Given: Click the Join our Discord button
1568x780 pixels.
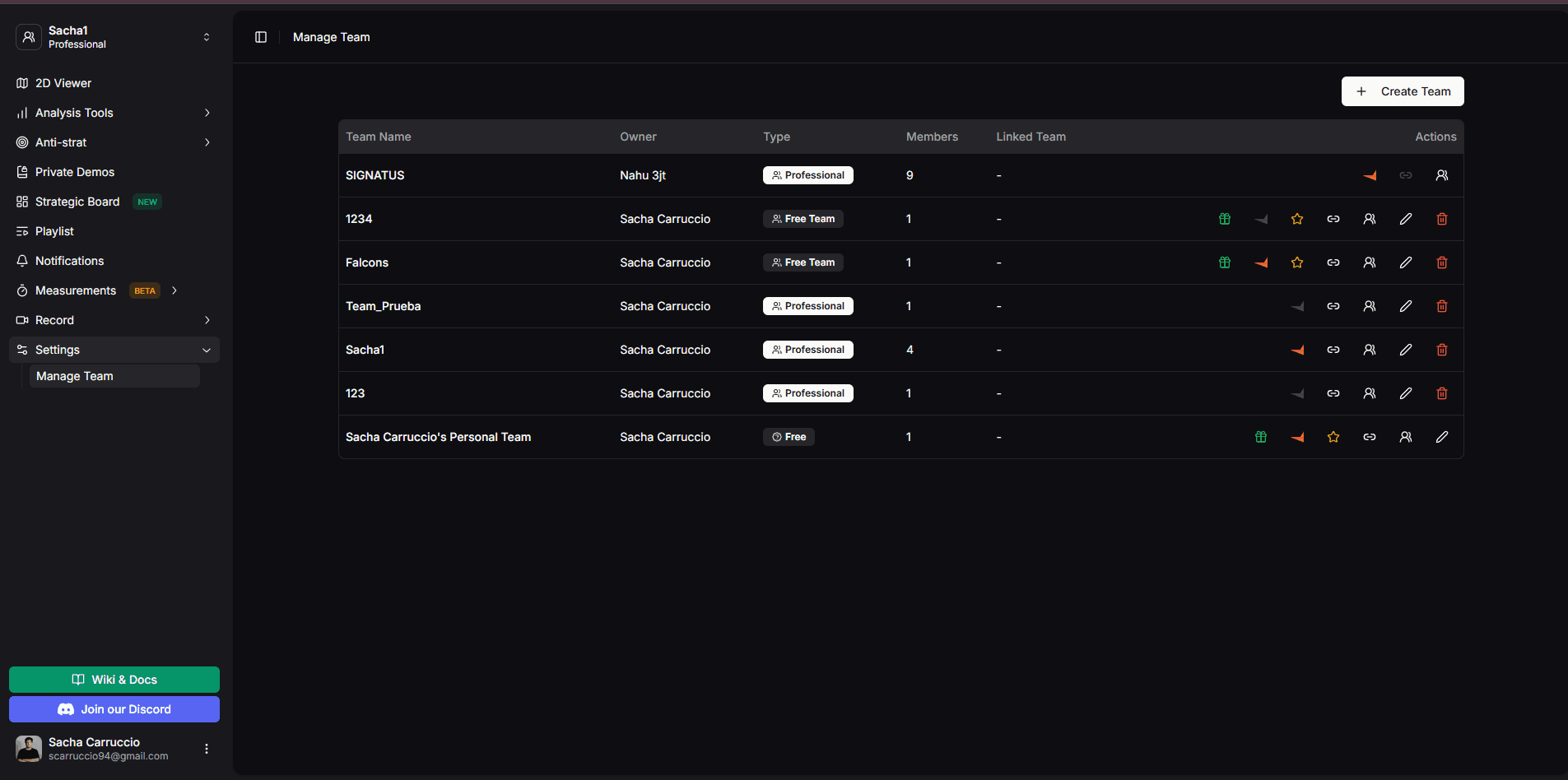Looking at the screenshot, I should pos(114,709).
